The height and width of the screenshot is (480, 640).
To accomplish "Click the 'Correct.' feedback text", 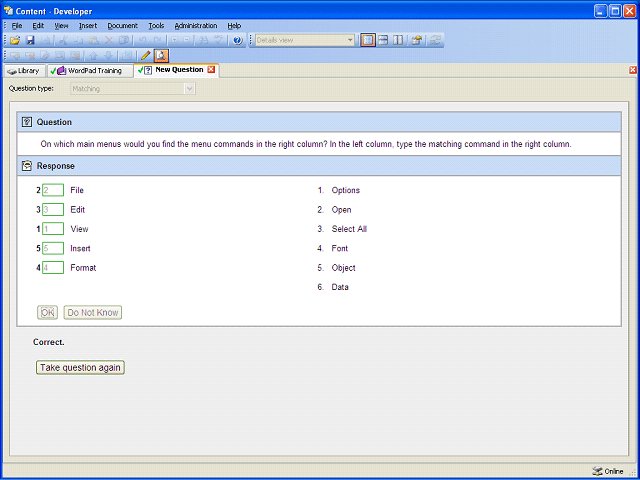I will (x=49, y=342).
